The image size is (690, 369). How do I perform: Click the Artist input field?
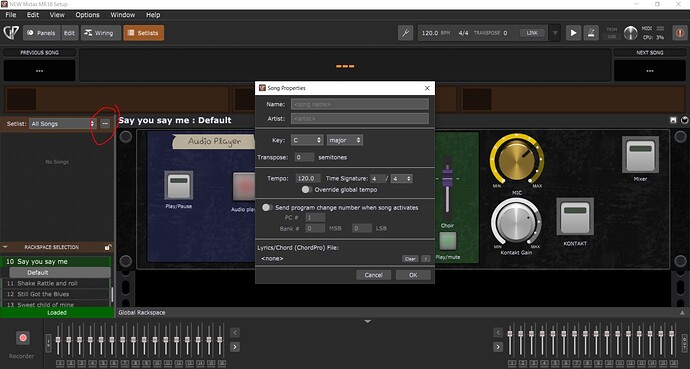[x=360, y=118]
